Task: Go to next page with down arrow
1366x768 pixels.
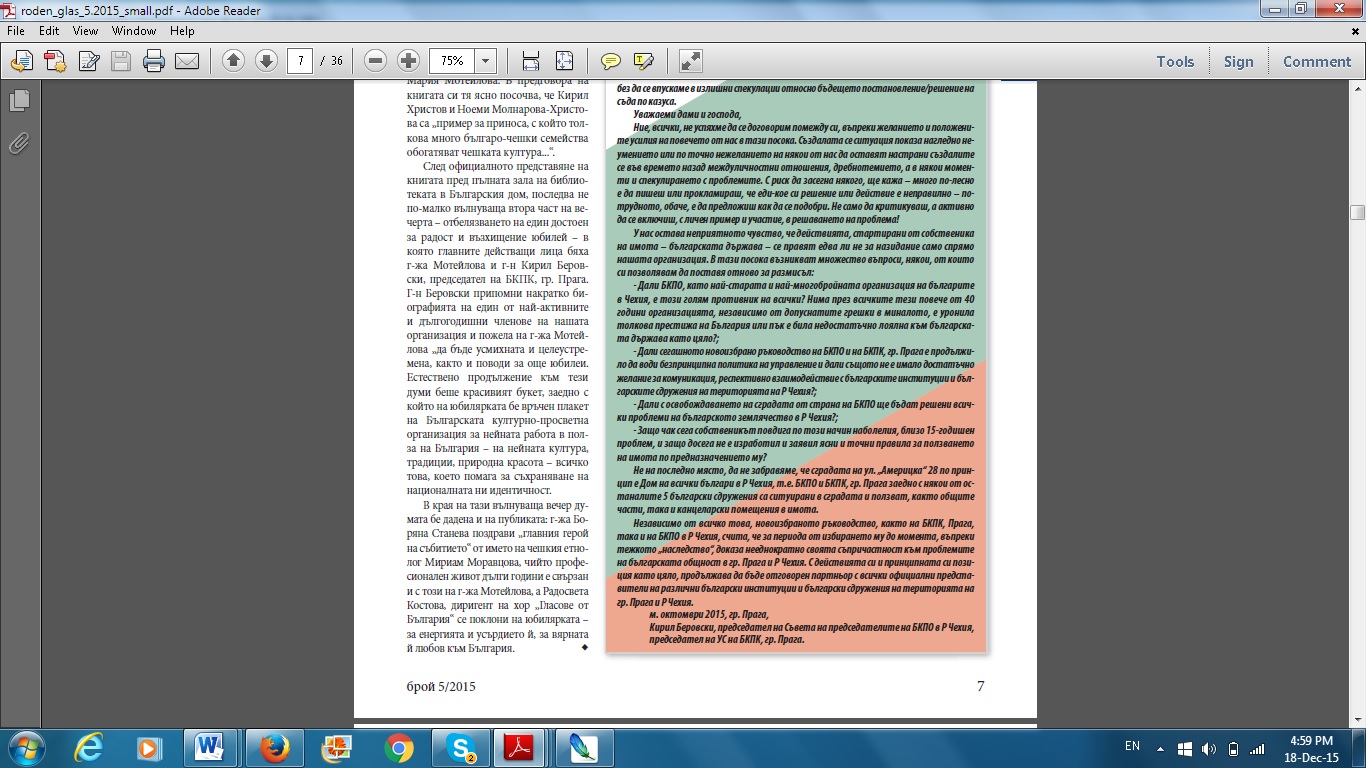Action: [x=266, y=61]
